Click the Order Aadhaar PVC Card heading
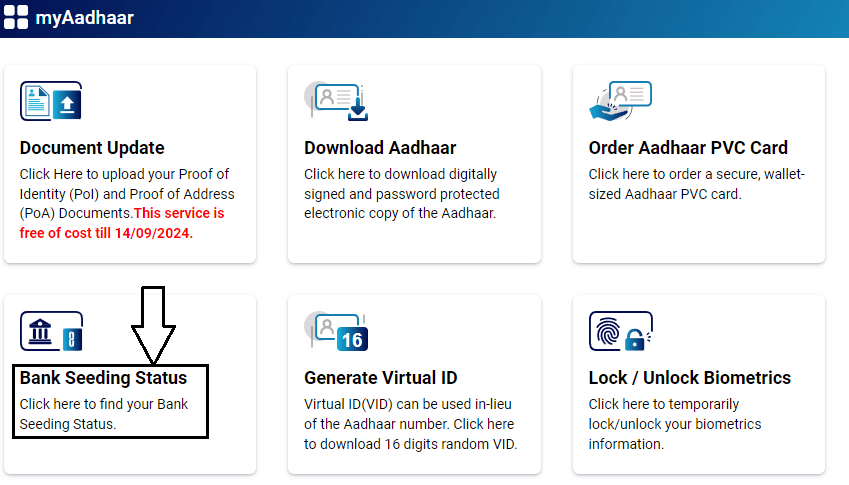849x485 pixels. pos(688,148)
